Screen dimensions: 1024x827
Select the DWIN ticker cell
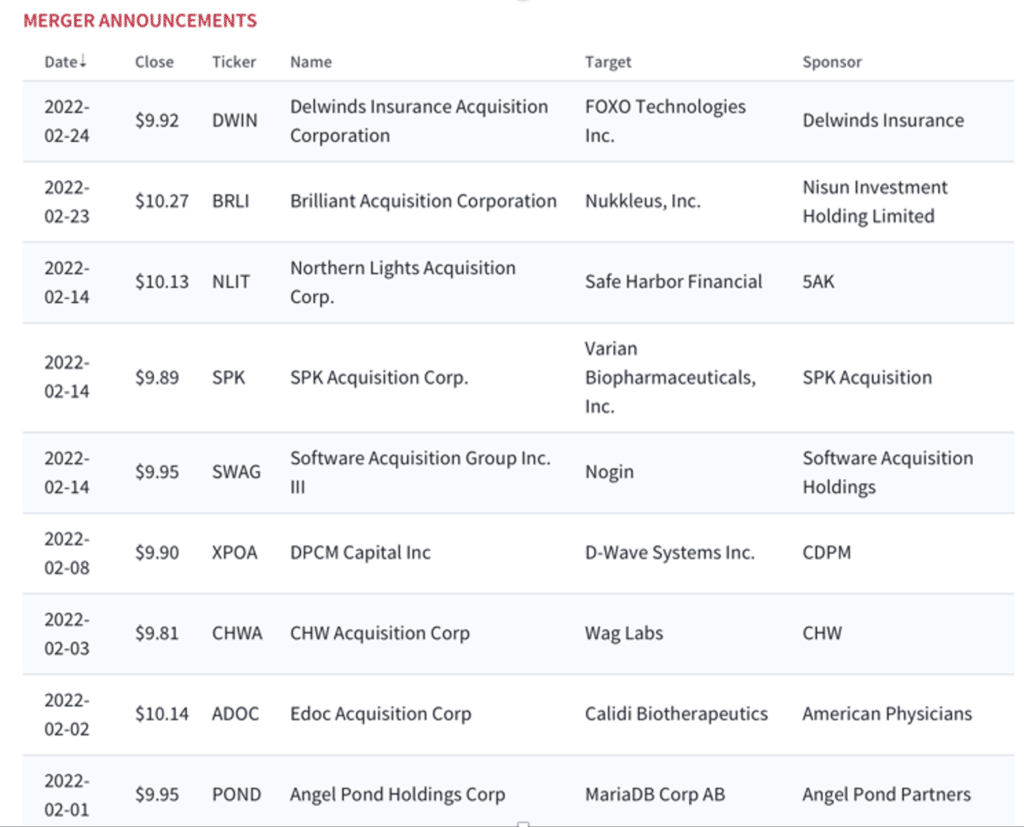coord(234,121)
